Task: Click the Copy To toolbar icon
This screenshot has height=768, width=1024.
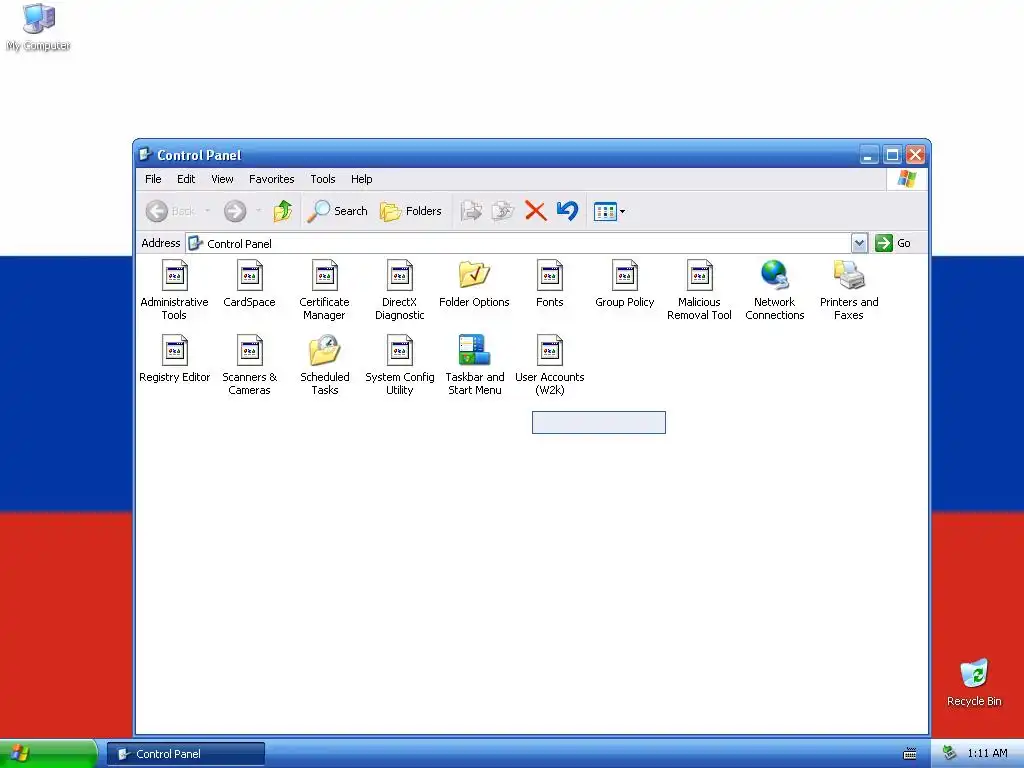Action: [x=502, y=211]
